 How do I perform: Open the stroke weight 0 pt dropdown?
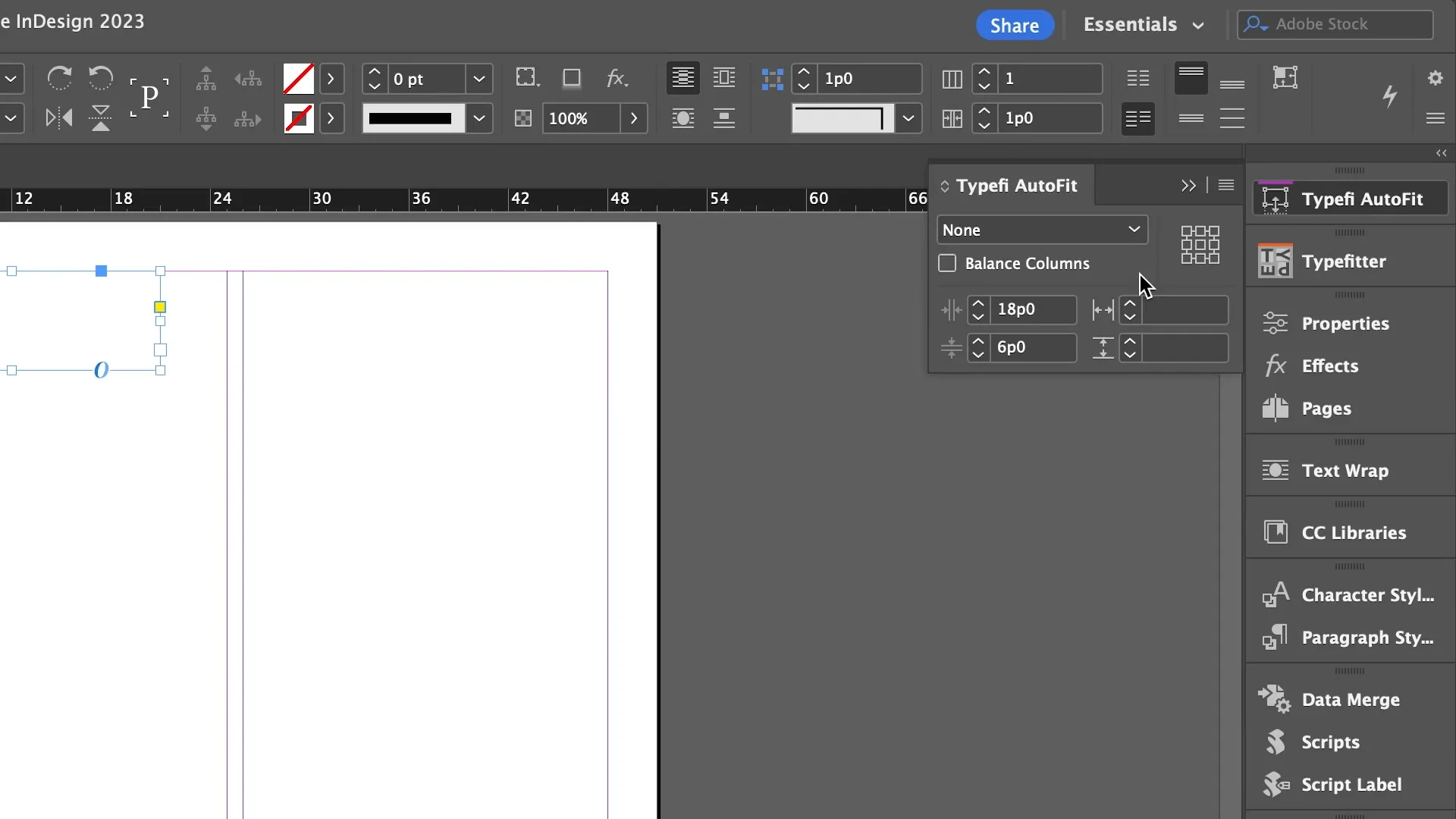479,79
